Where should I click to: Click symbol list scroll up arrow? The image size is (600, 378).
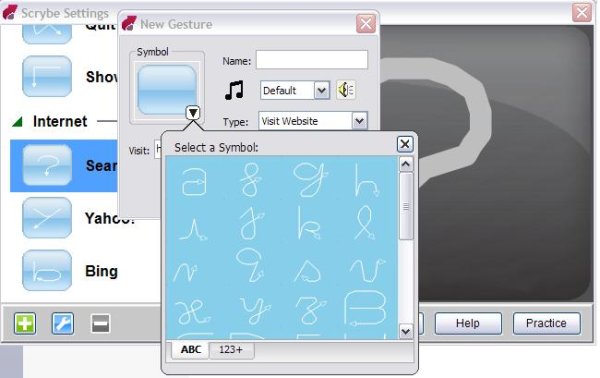click(406, 165)
